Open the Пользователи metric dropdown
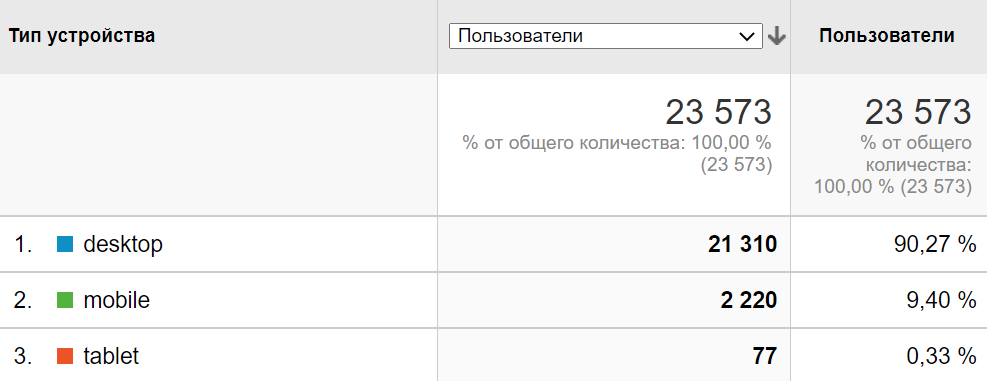 [606, 36]
